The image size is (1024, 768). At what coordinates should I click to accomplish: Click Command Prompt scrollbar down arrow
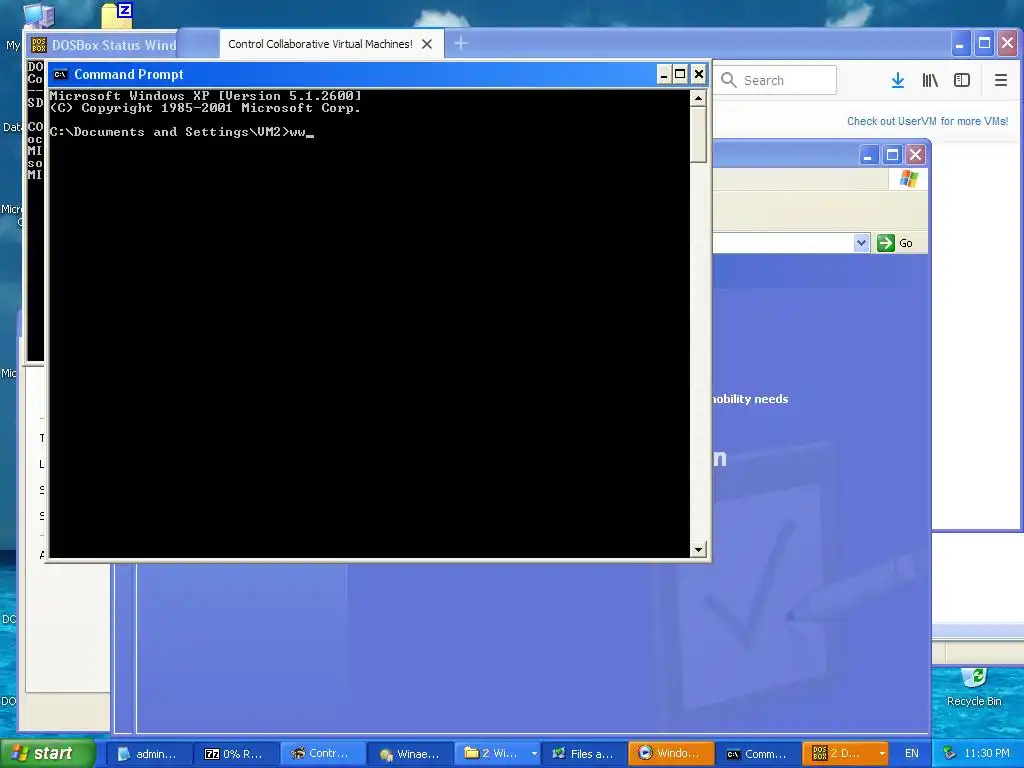698,549
